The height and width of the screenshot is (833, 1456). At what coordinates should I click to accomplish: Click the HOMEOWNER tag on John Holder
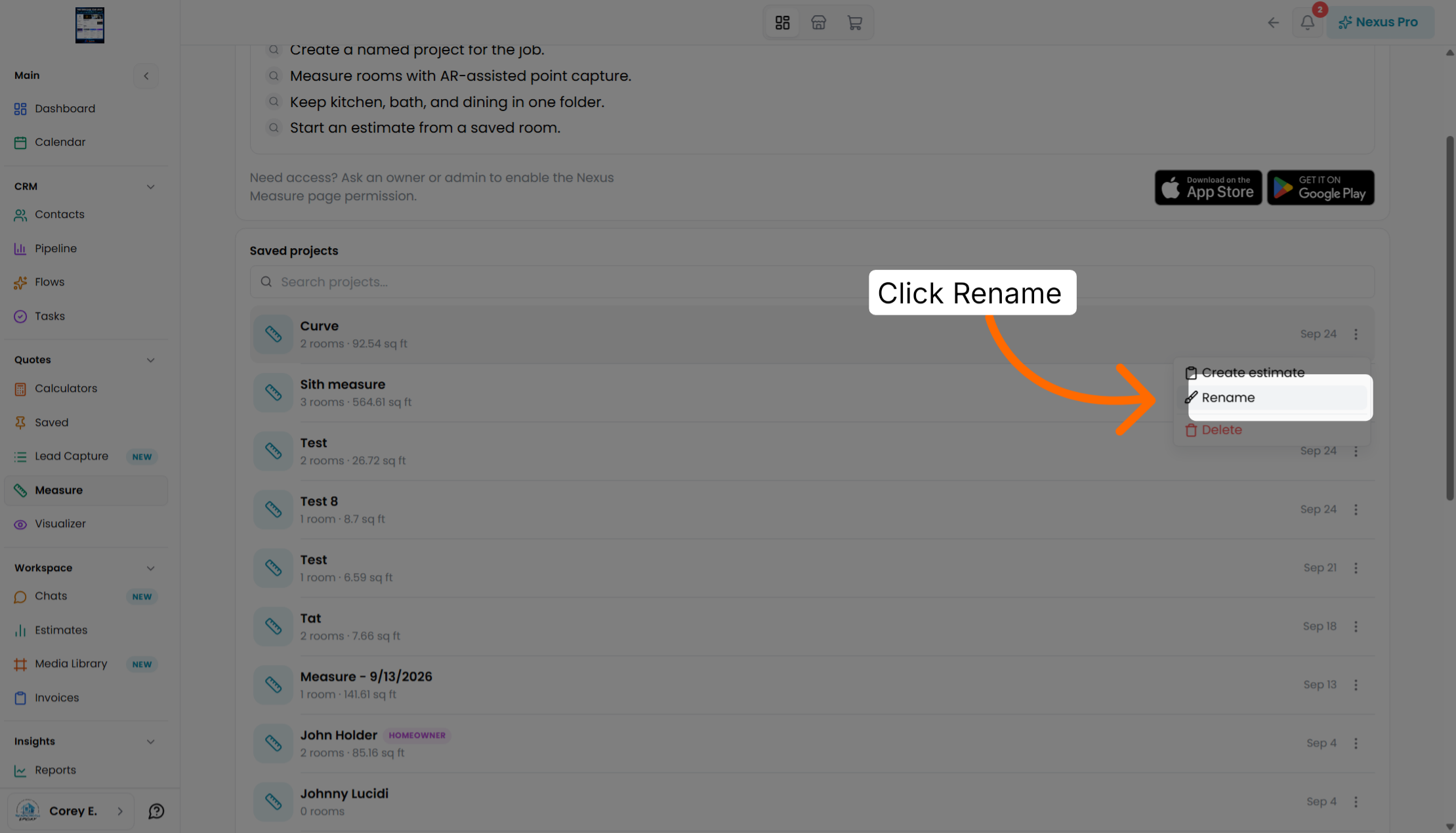tap(417, 735)
